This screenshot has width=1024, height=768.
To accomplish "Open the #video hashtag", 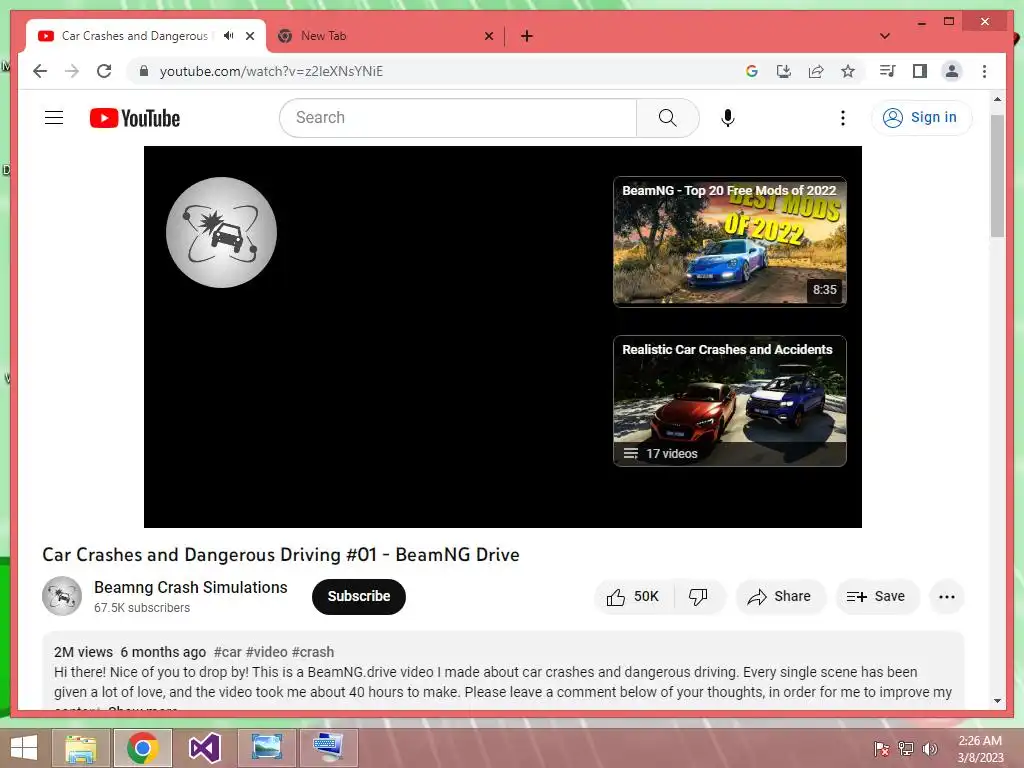I will click(266, 652).
